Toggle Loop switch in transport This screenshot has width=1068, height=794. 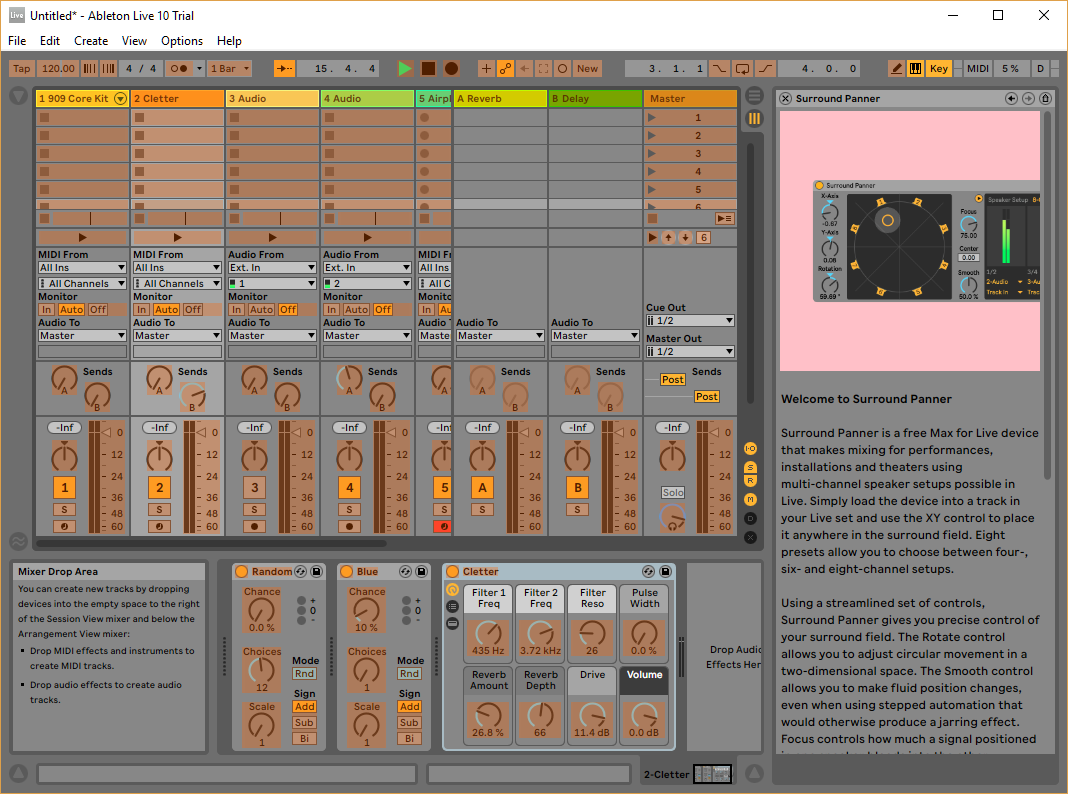[742, 68]
